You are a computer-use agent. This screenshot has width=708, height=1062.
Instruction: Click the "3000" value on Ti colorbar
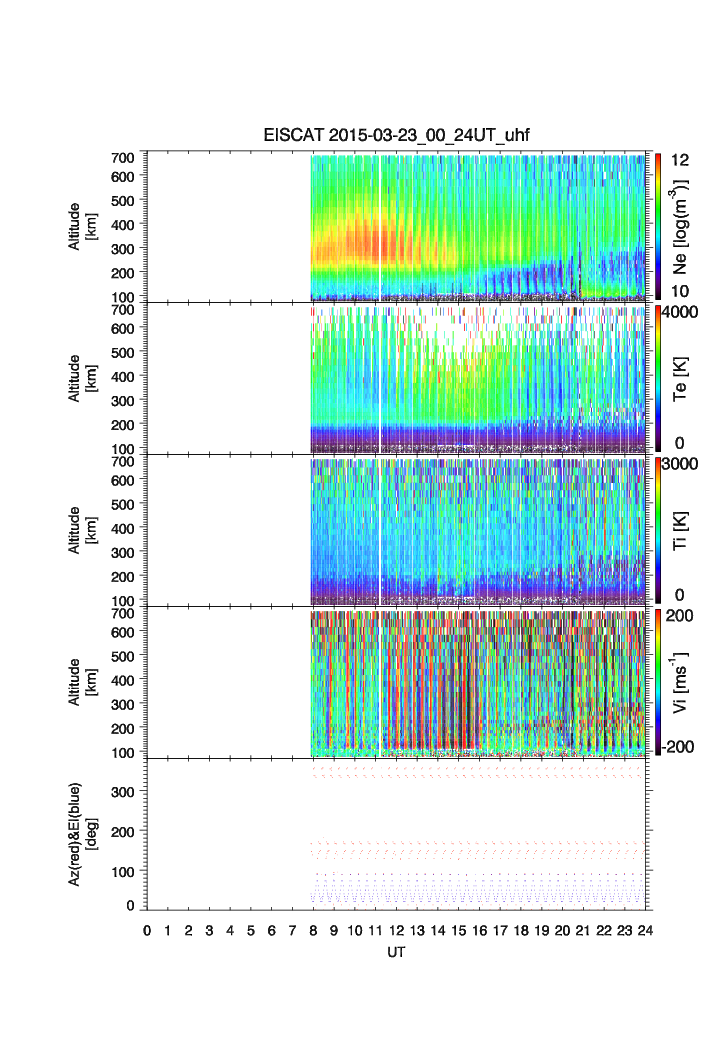(680, 463)
